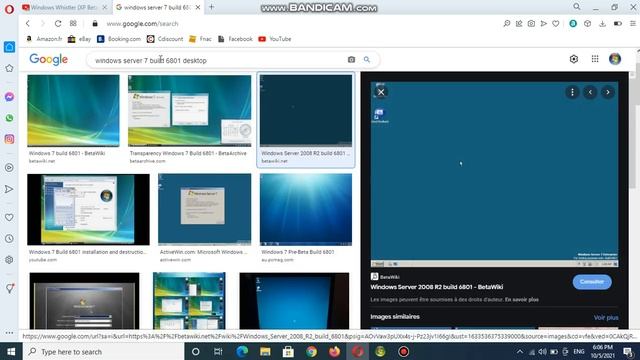The image size is (640, 360).
Task: Open sidebar bookmarks star icon
Action: pyautogui.click(x=9, y=68)
